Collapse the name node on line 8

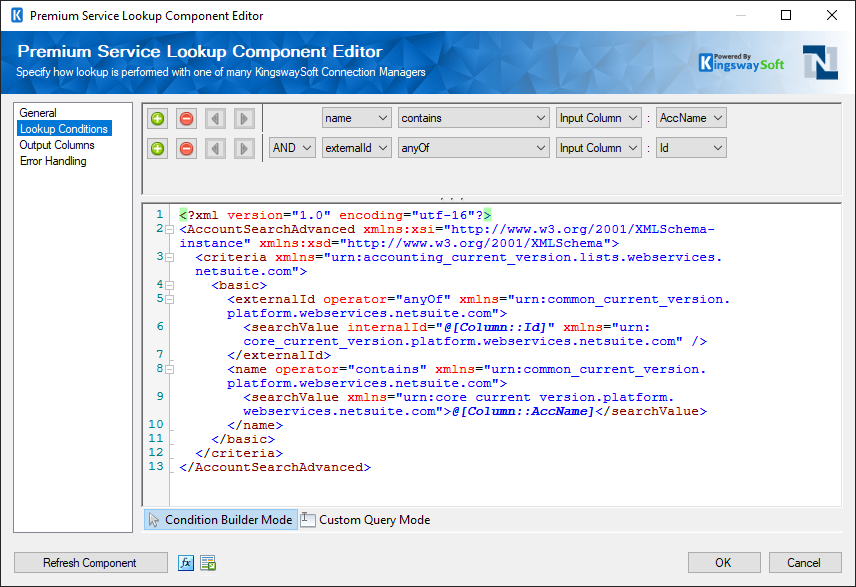pos(170,369)
